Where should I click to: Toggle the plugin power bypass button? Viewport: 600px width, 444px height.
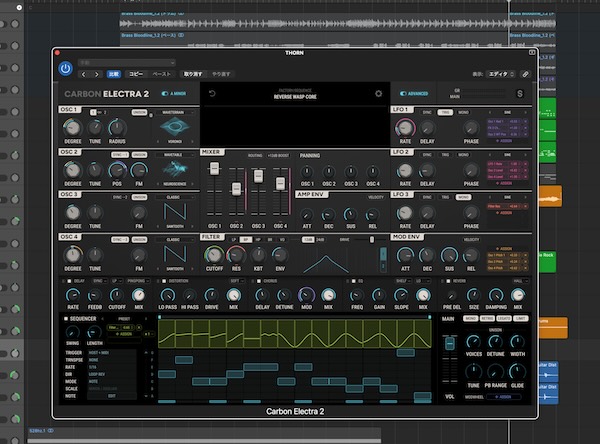click(x=65, y=69)
